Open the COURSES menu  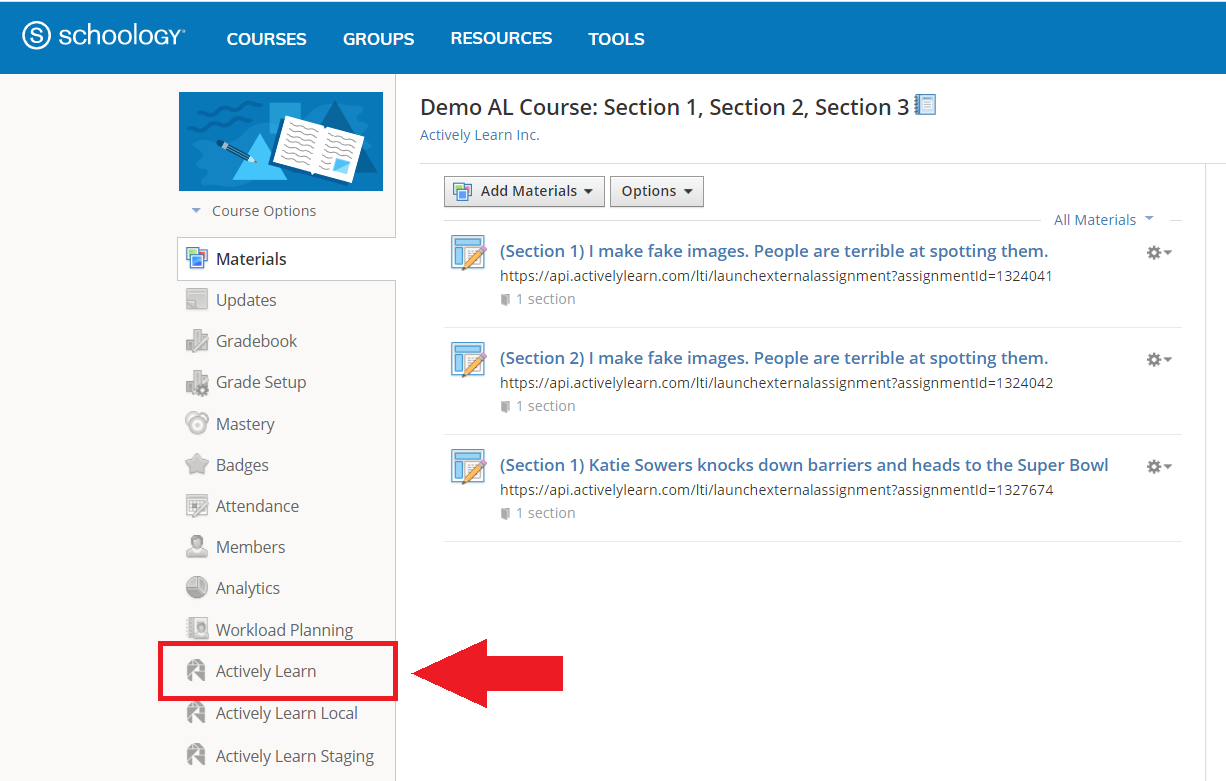(x=267, y=39)
